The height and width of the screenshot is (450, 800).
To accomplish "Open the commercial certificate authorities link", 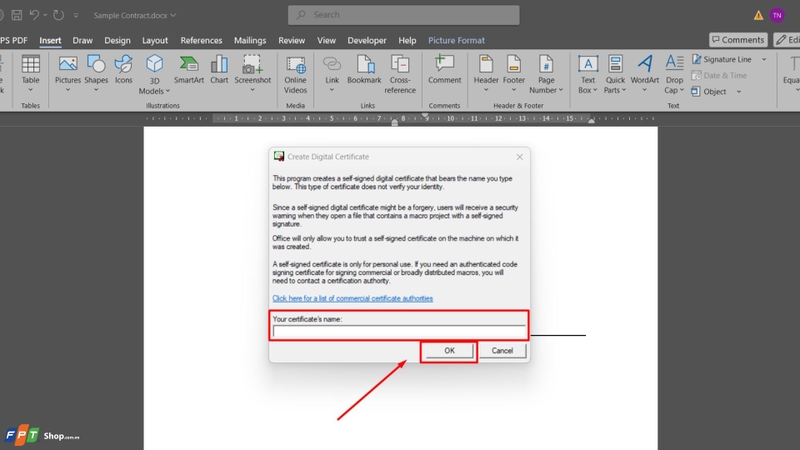I will [x=353, y=298].
